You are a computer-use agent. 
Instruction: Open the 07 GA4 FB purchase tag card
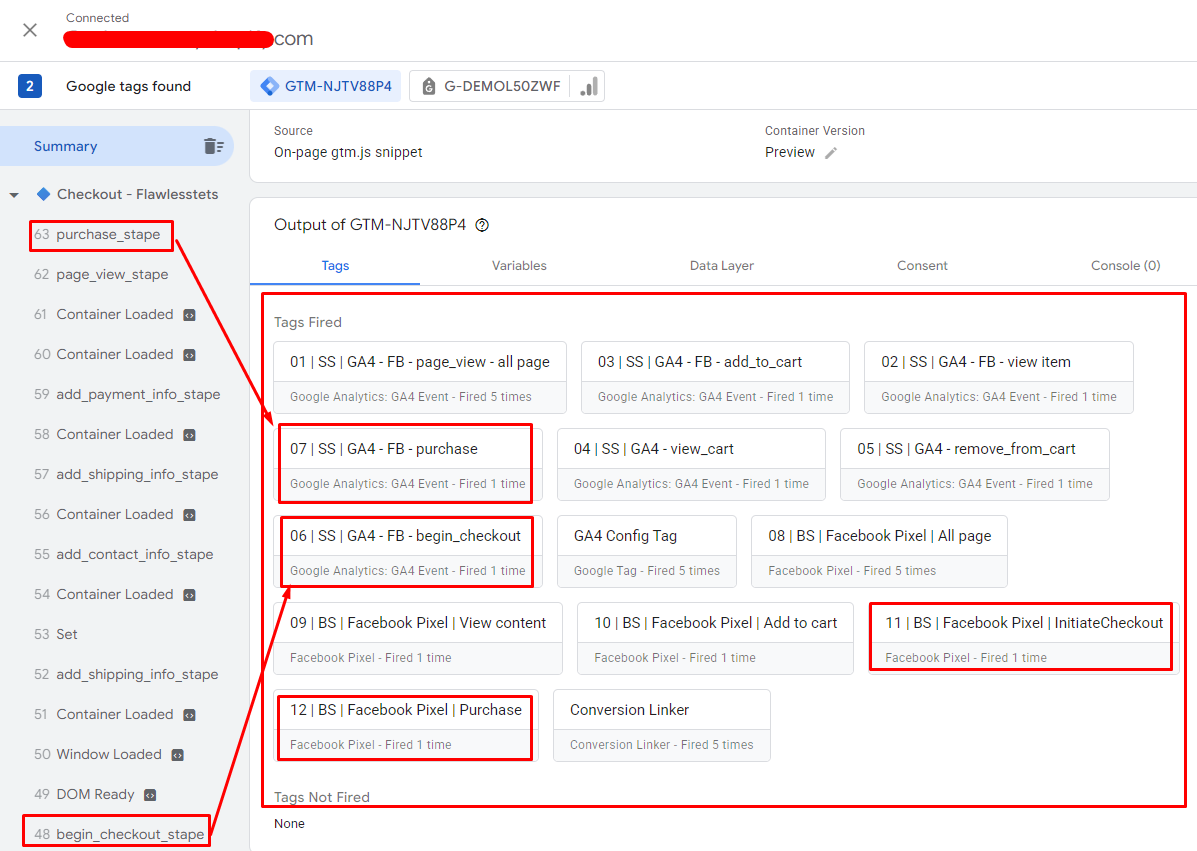(407, 463)
